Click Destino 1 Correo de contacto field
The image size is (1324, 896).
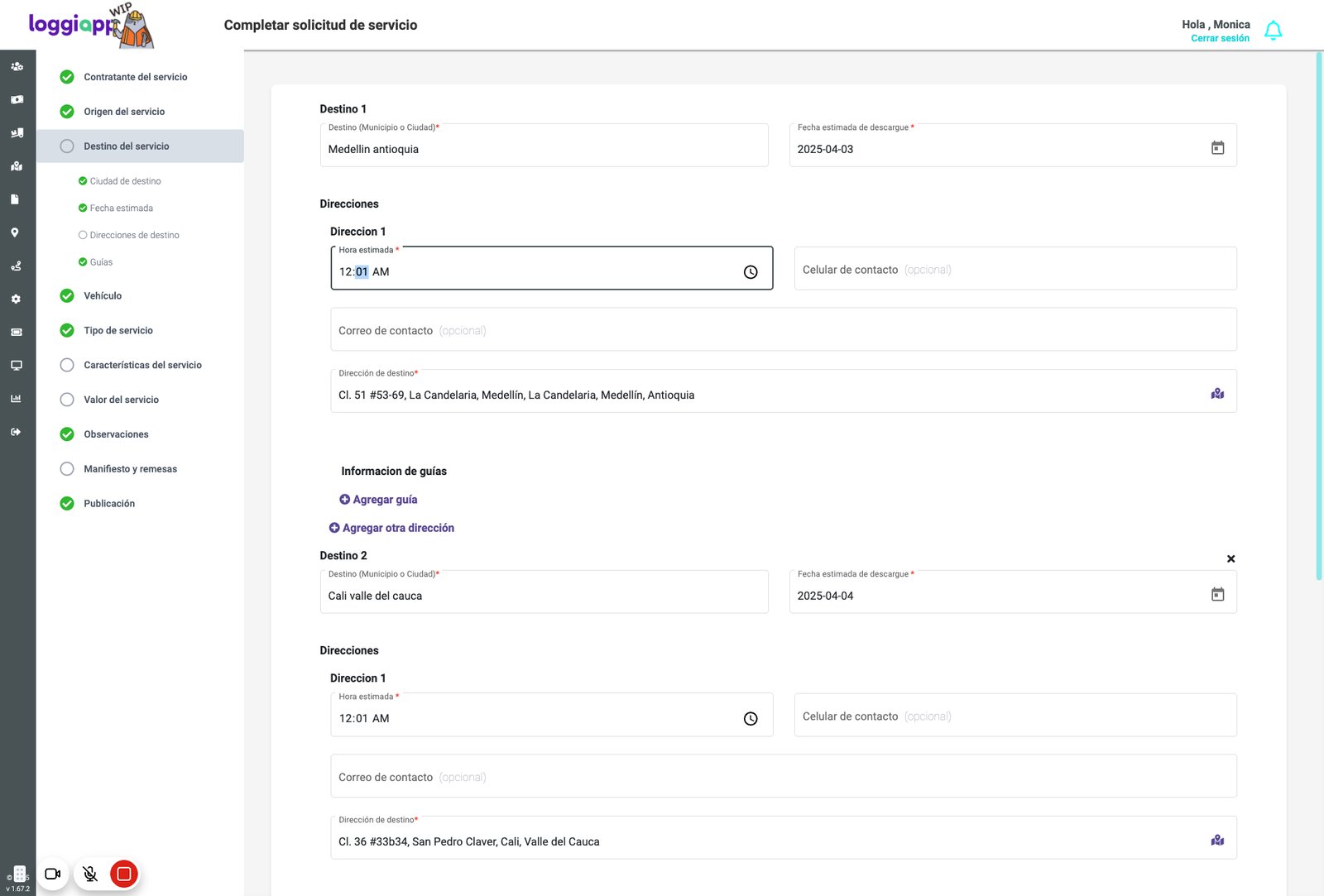784,329
